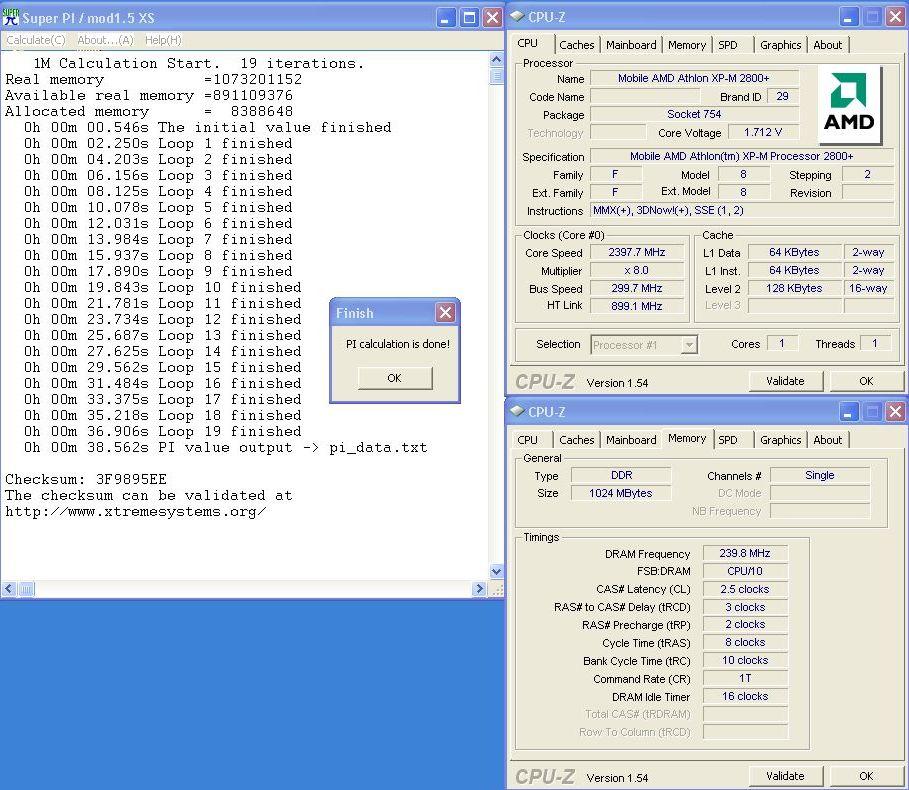The height and width of the screenshot is (790, 909).
Task: Click Command Rate value 1T
Action: pyautogui.click(x=745, y=678)
